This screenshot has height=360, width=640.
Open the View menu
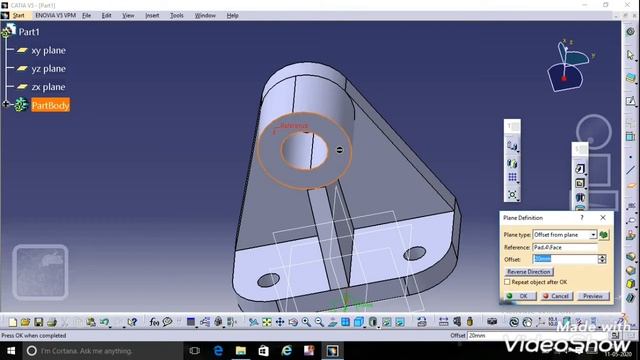click(128, 16)
